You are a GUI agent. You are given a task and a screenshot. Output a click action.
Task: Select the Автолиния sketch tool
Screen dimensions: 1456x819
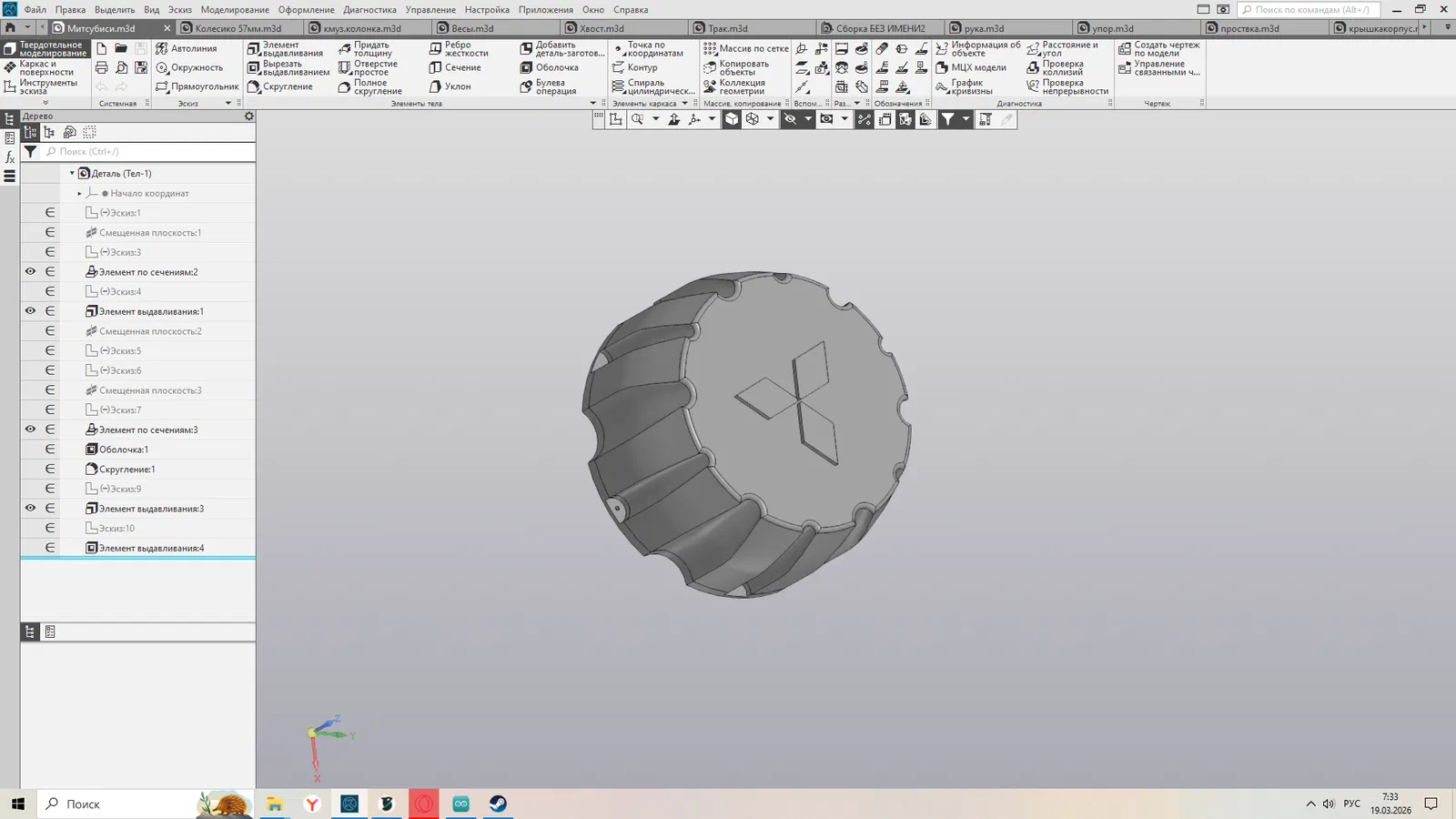point(187,48)
